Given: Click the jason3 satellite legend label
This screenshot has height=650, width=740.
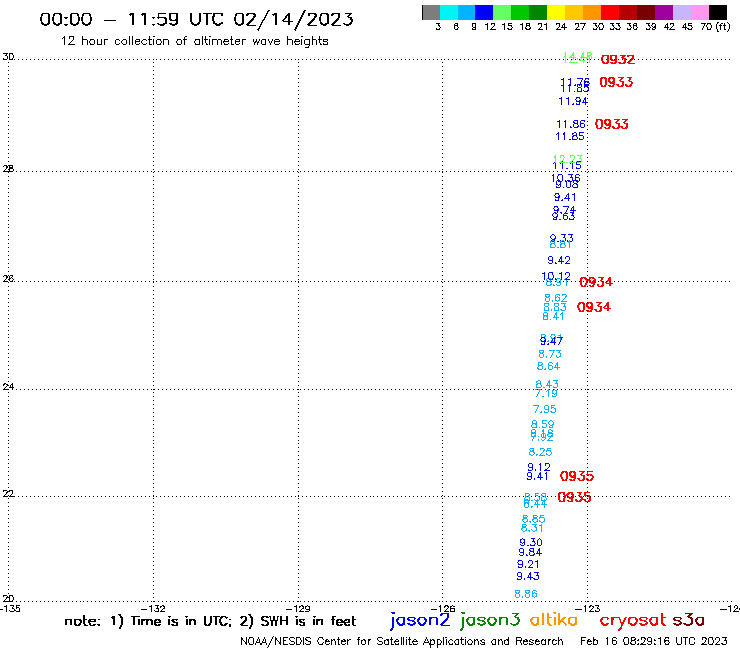Looking at the screenshot, I should pos(490,620).
